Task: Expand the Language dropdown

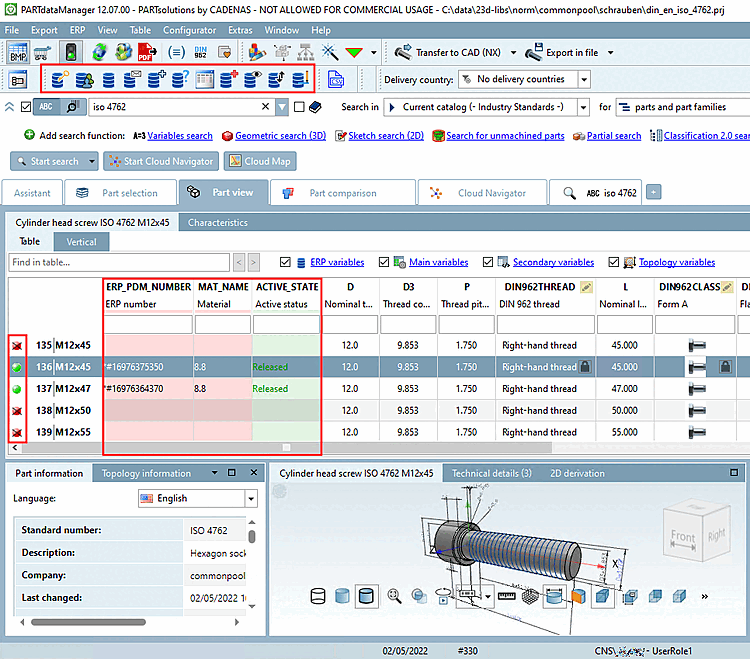Action: [250, 498]
